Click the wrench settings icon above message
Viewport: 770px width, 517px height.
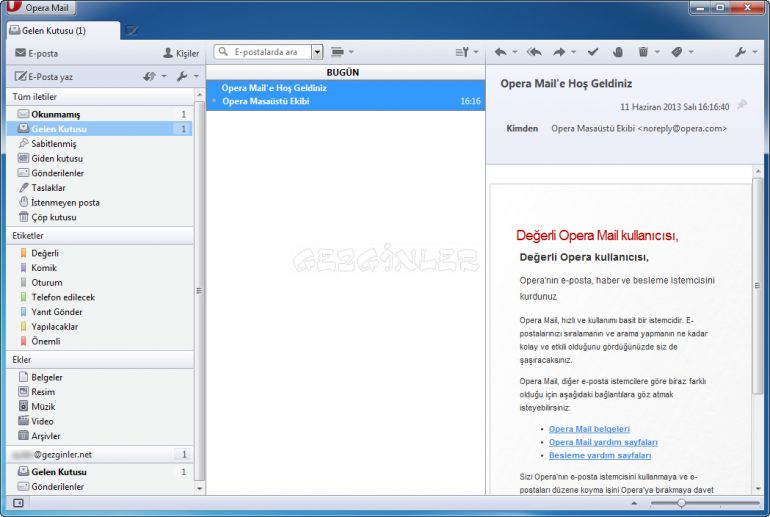[741, 52]
